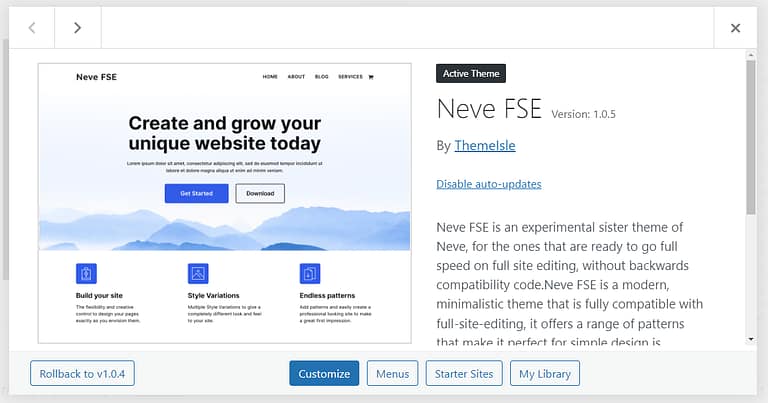
Task: Go to the previous theme arrow
Action: pyautogui.click(x=32, y=28)
